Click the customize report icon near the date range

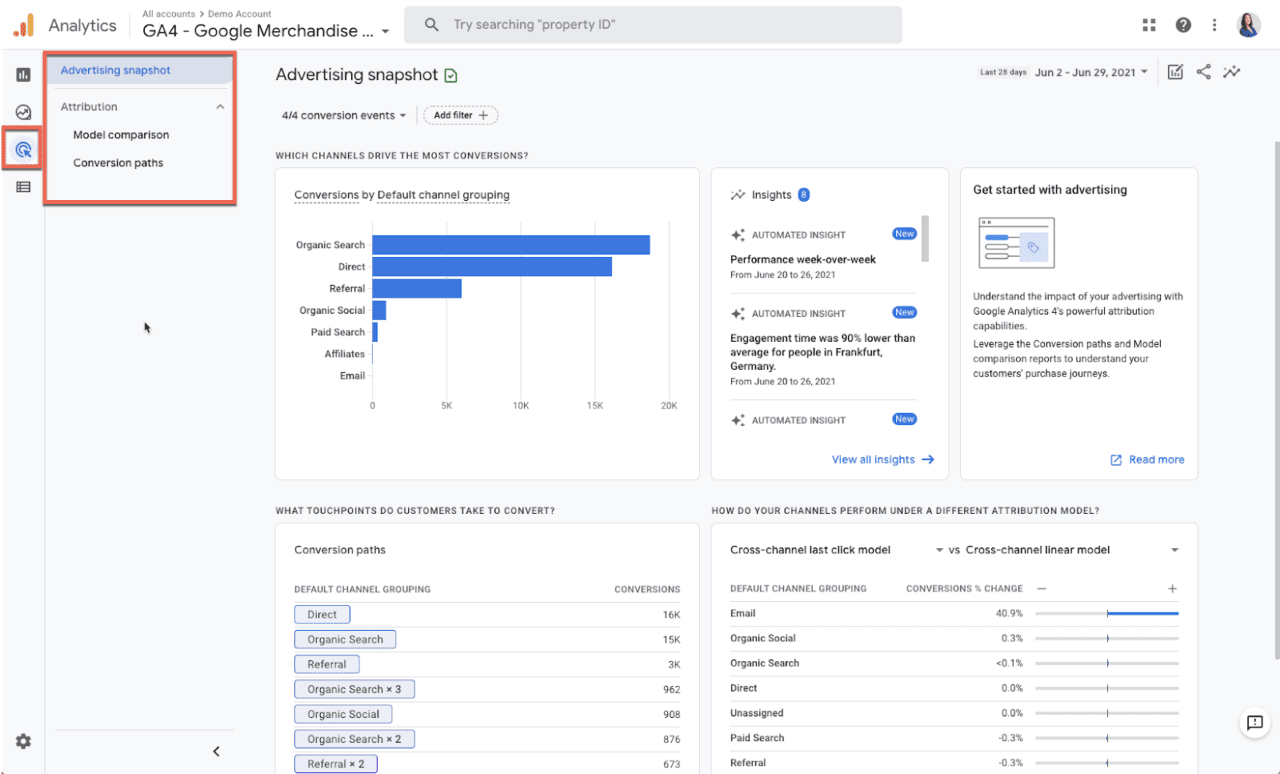click(x=1174, y=71)
